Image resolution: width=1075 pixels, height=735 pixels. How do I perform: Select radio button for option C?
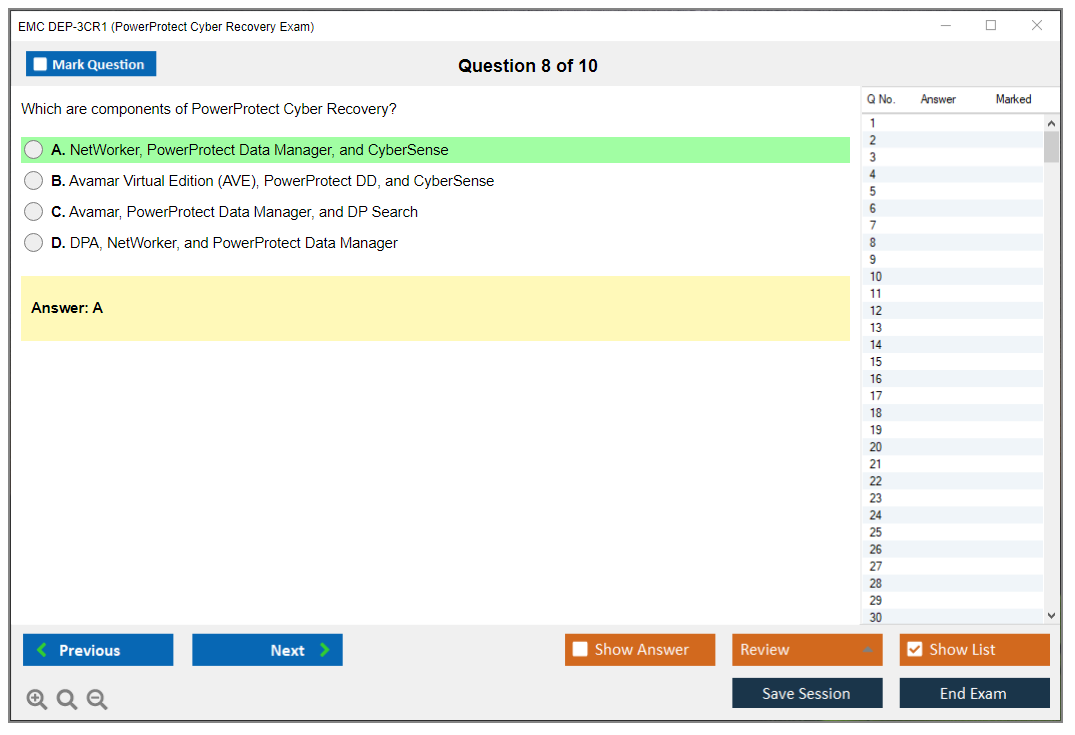pos(34,212)
